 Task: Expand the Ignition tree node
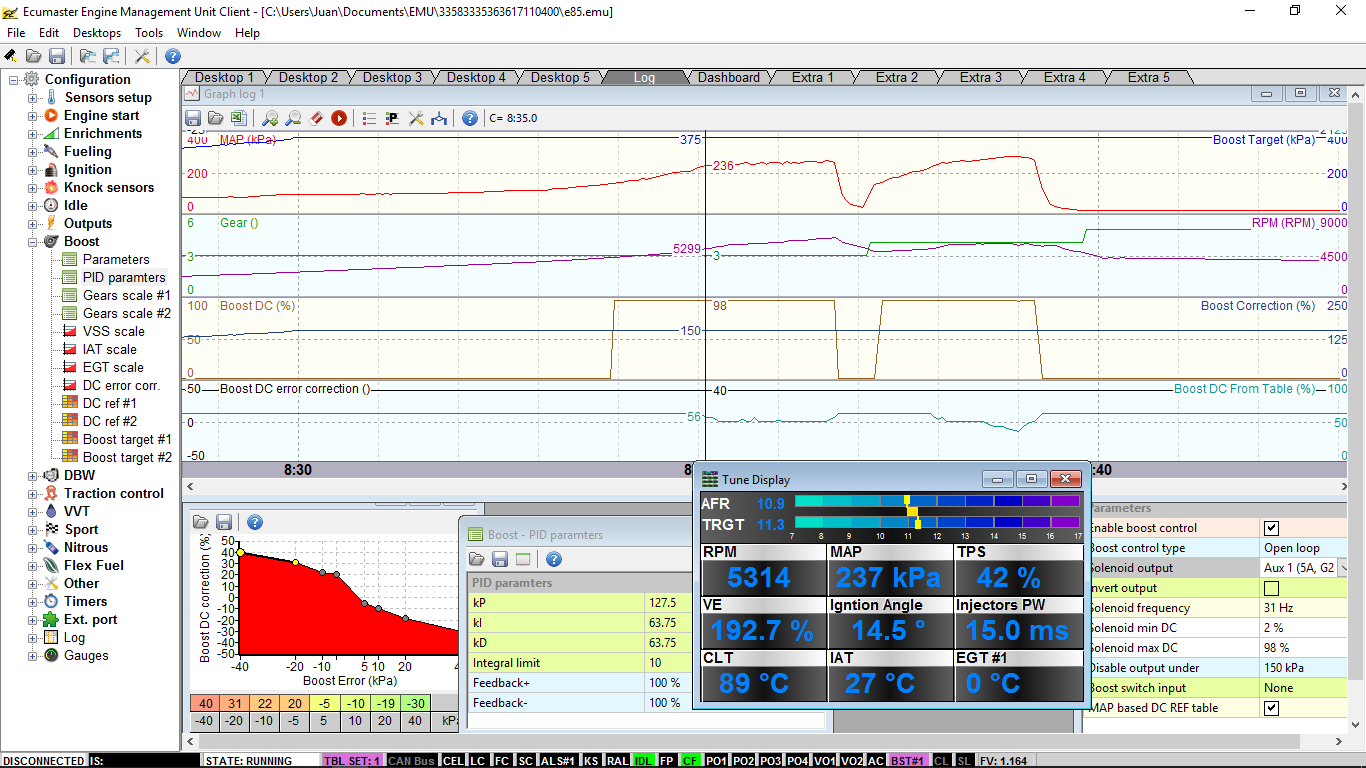pyautogui.click(x=33, y=170)
